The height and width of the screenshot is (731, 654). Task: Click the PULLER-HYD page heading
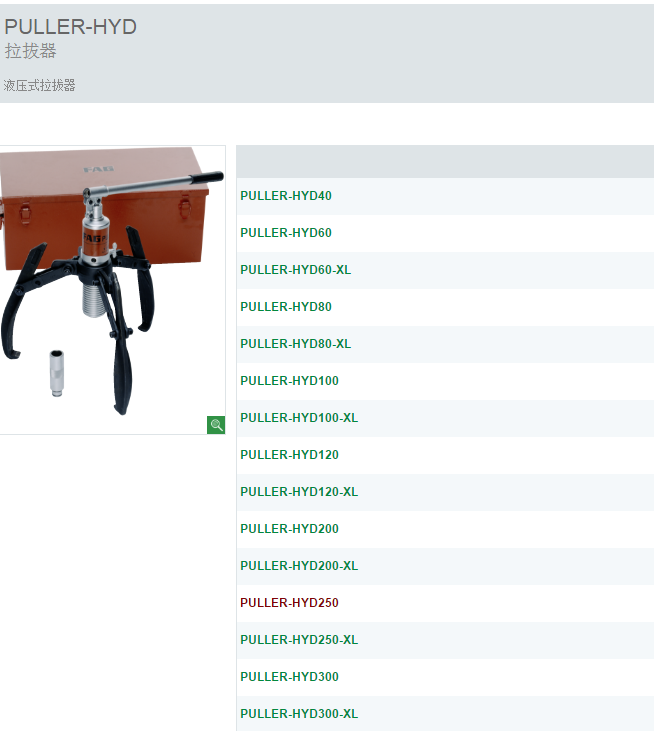tap(70, 27)
